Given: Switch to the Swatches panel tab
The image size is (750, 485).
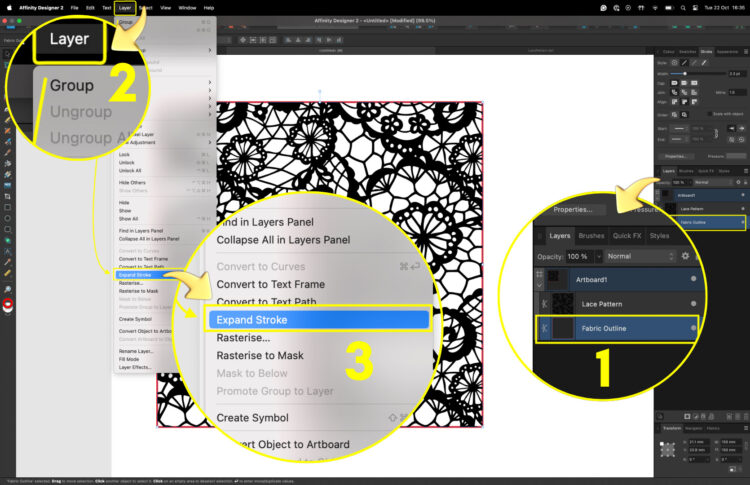Looking at the screenshot, I should pyautogui.click(x=688, y=51).
